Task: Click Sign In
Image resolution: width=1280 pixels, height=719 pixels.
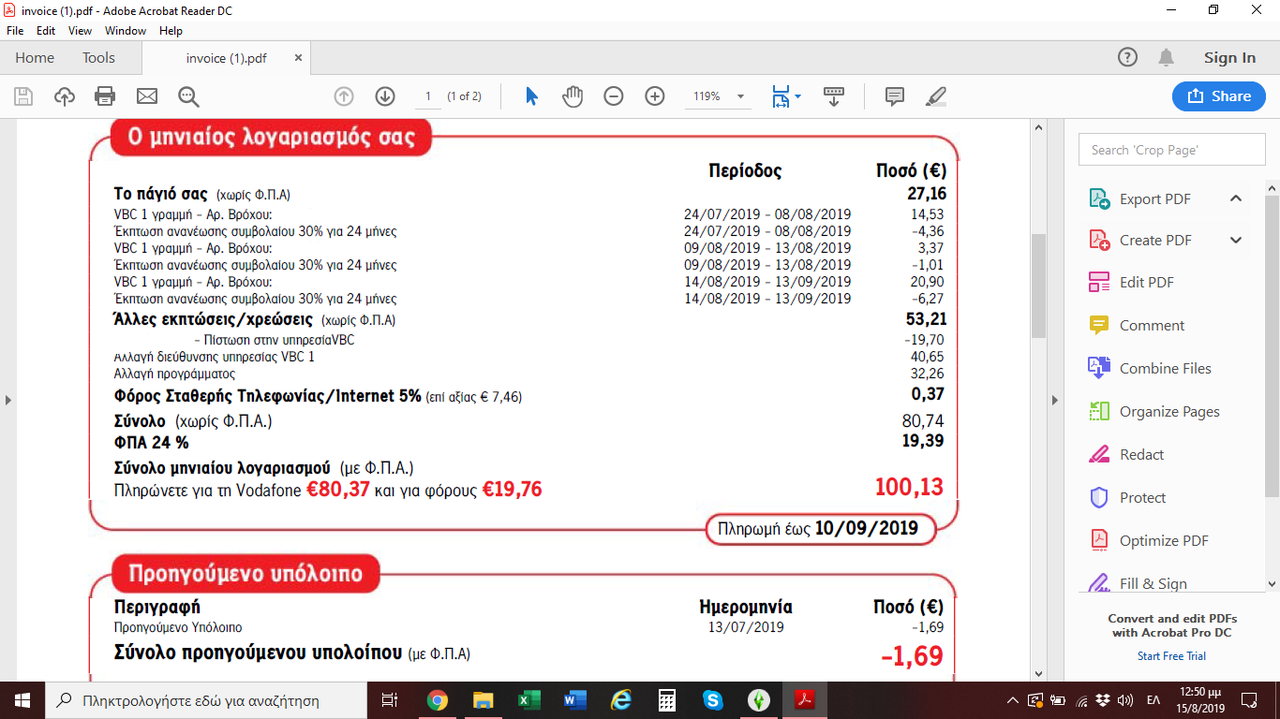Action: pos(1230,58)
